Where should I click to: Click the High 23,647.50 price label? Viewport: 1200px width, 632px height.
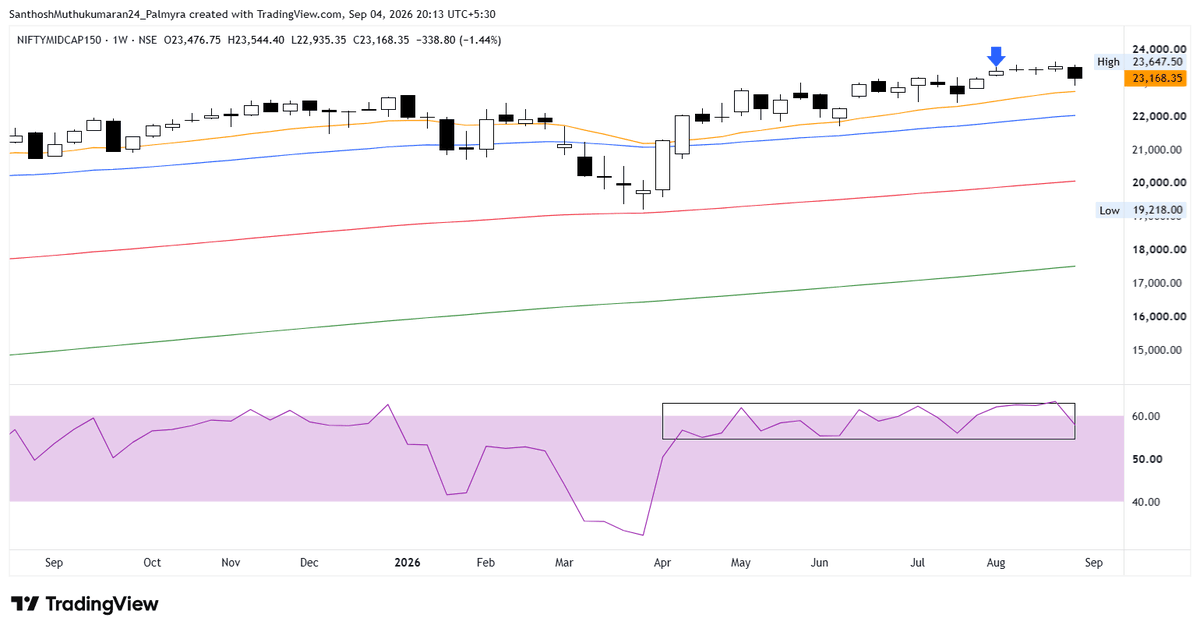click(x=1141, y=62)
